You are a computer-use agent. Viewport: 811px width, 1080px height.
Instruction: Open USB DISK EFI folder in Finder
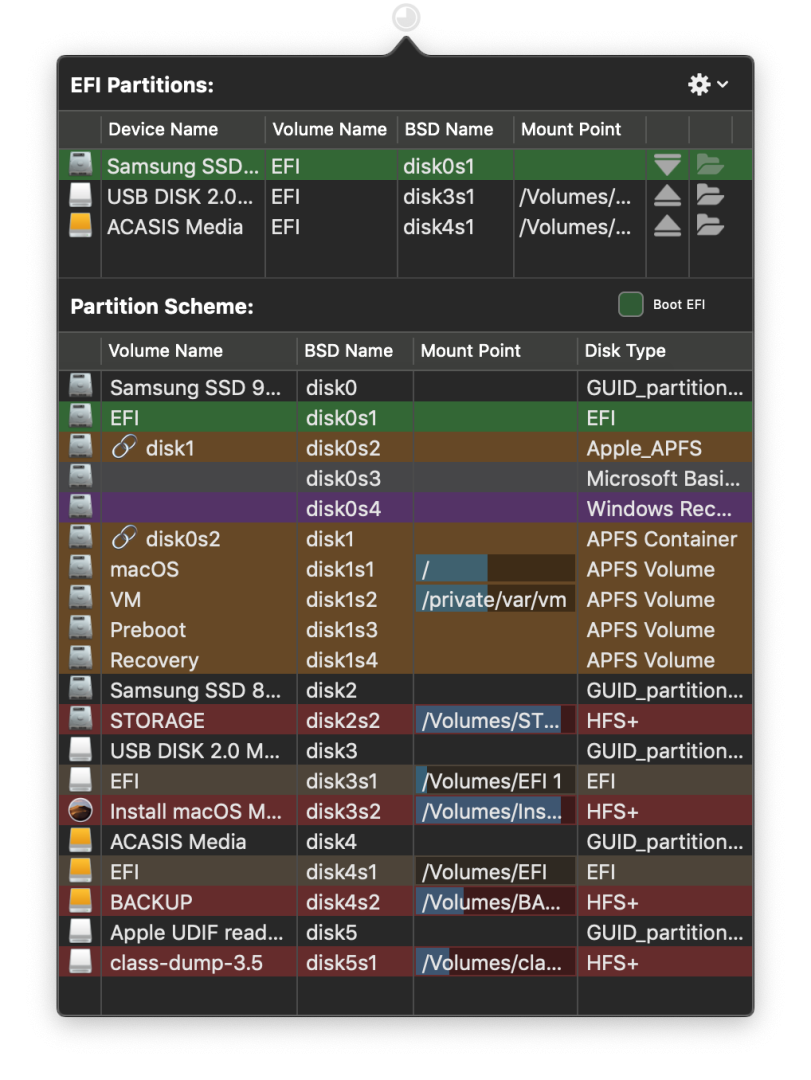point(710,196)
